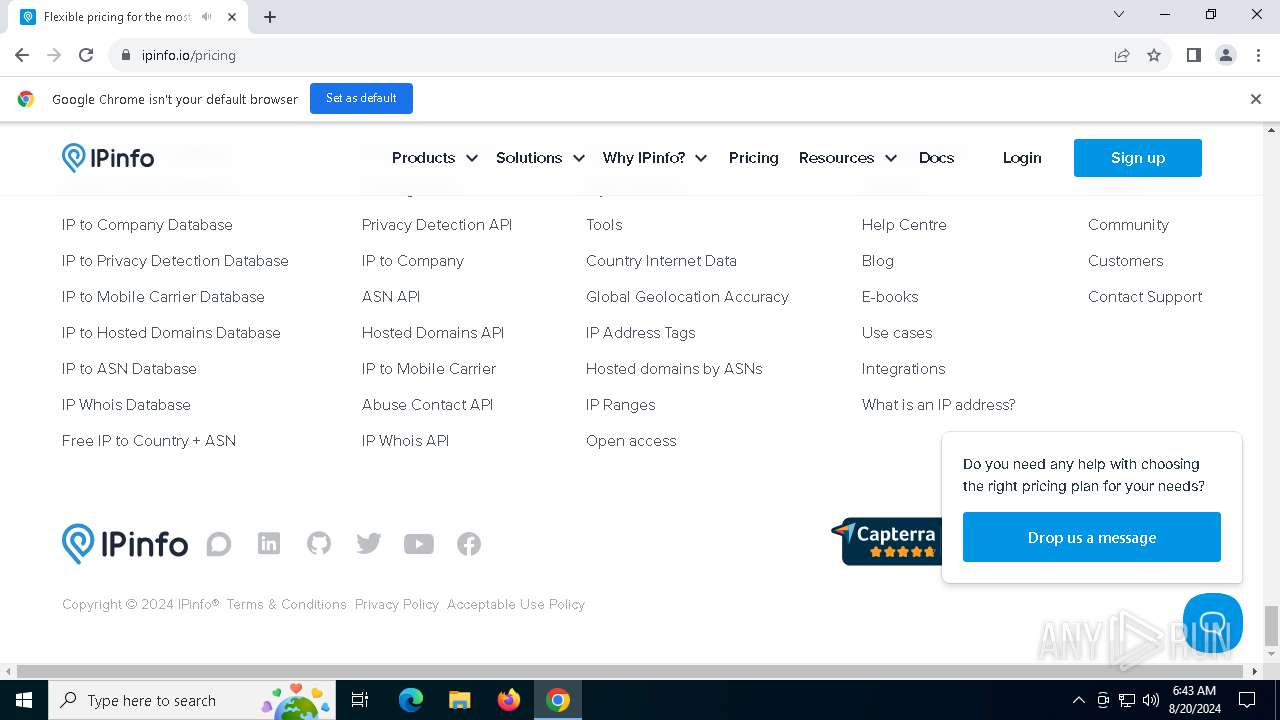Open Terms & Conditions footer link
This screenshot has width=1280, height=720.
coord(286,604)
